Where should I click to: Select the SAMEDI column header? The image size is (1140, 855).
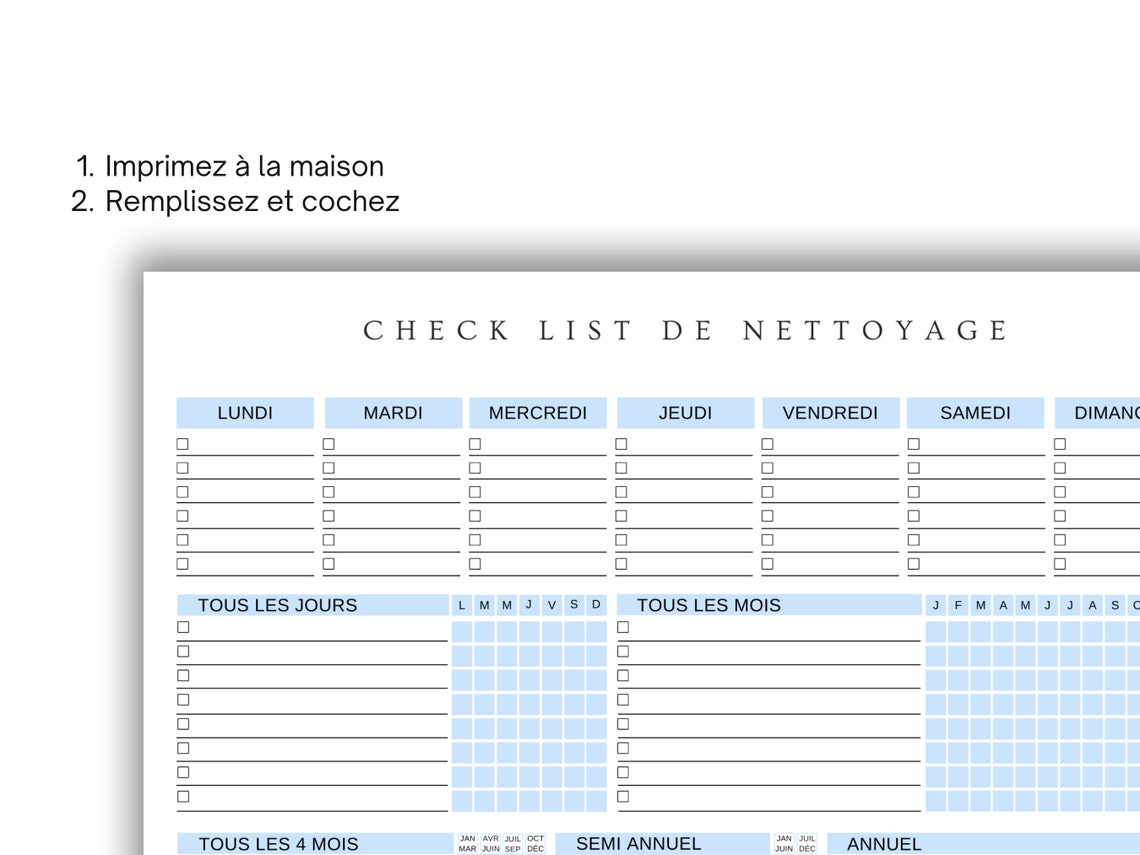point(975,412)
